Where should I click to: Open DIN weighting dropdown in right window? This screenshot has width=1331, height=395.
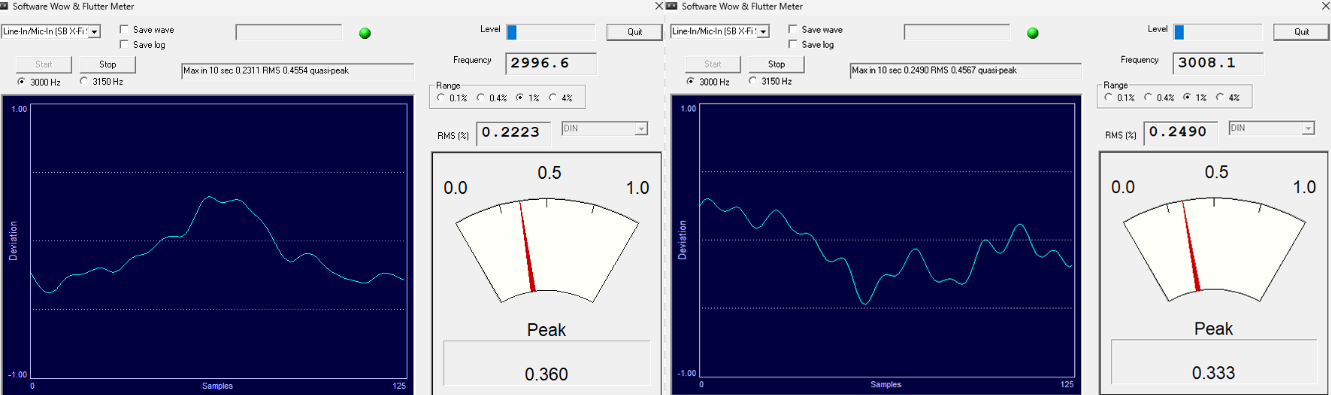click(1308, 129)
